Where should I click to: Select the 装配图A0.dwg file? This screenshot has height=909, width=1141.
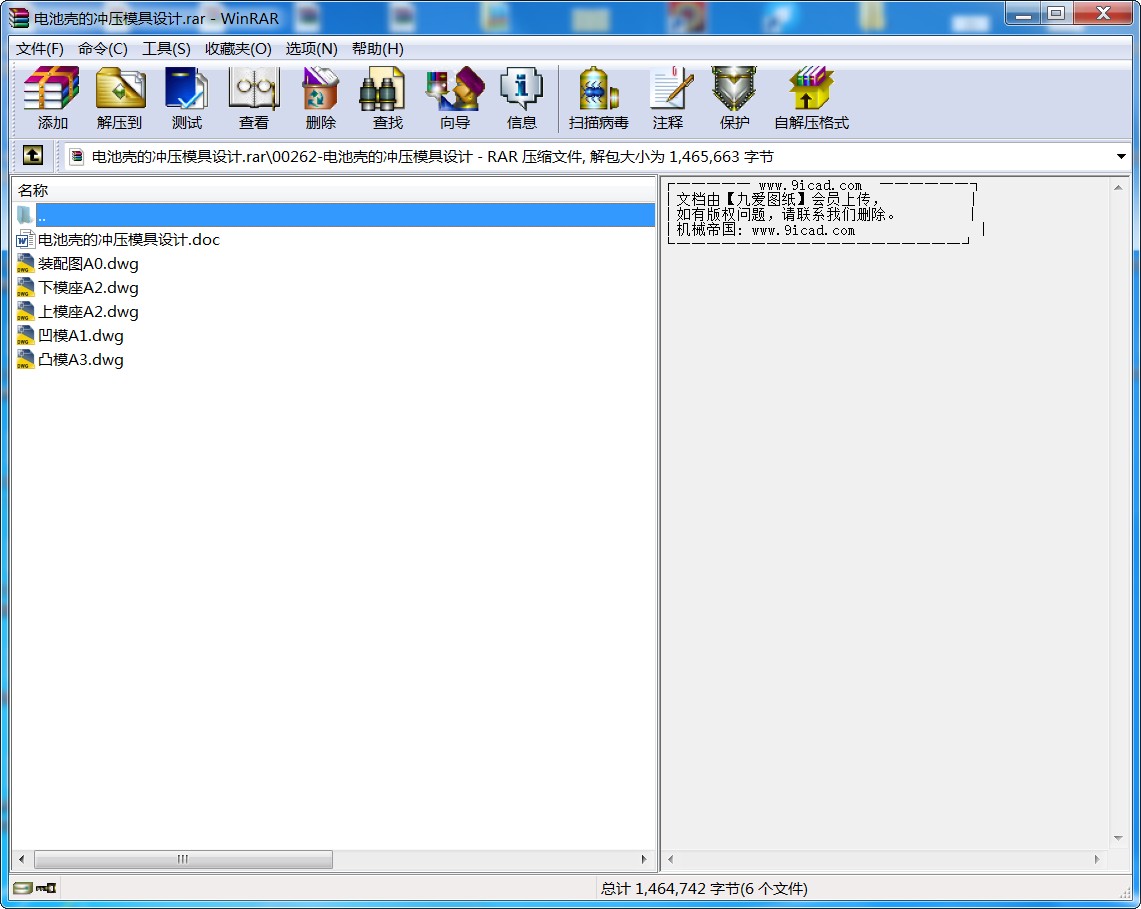[88, 264]
